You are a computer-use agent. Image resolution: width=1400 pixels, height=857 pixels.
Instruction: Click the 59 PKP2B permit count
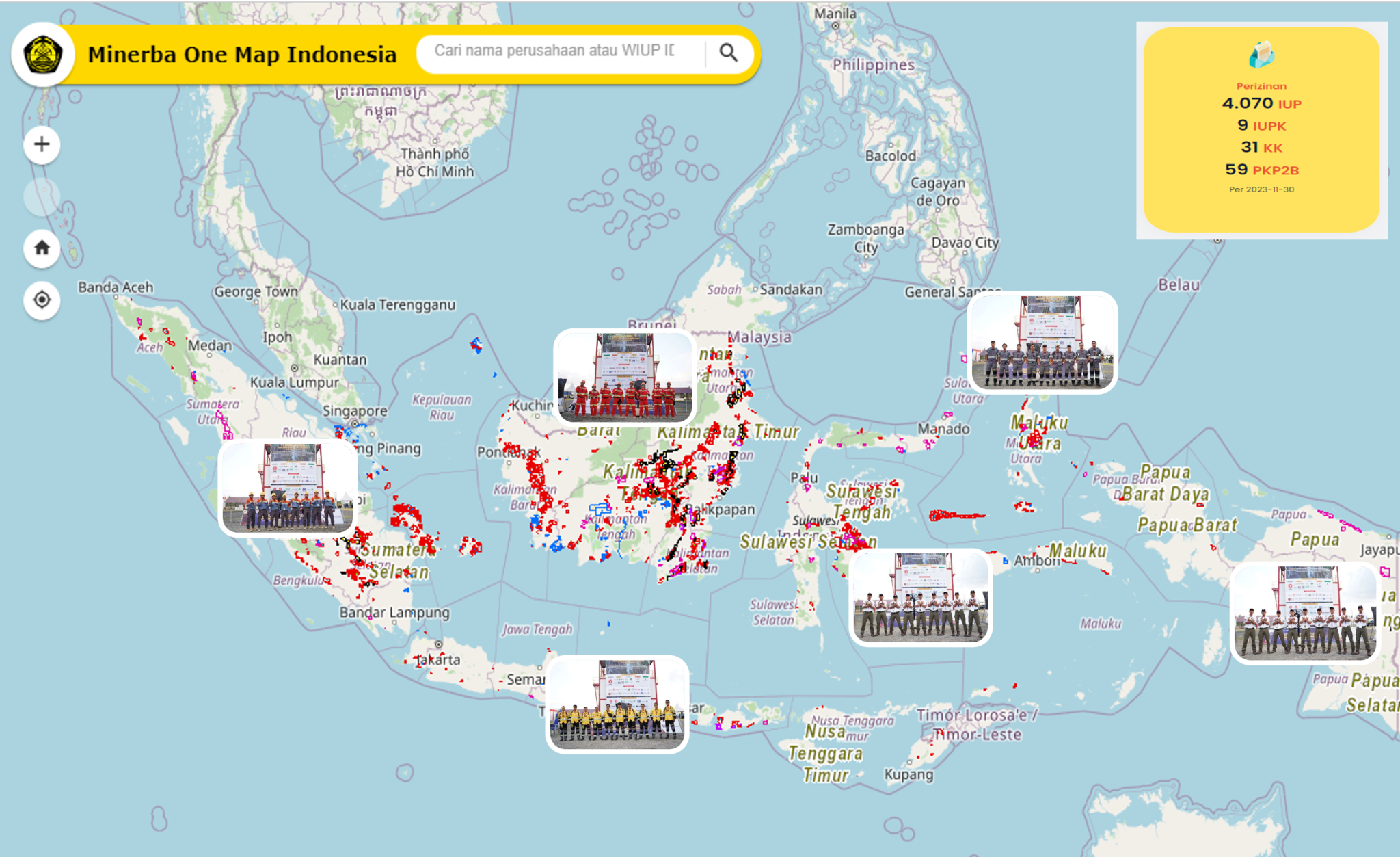[x=1261, y=170]
